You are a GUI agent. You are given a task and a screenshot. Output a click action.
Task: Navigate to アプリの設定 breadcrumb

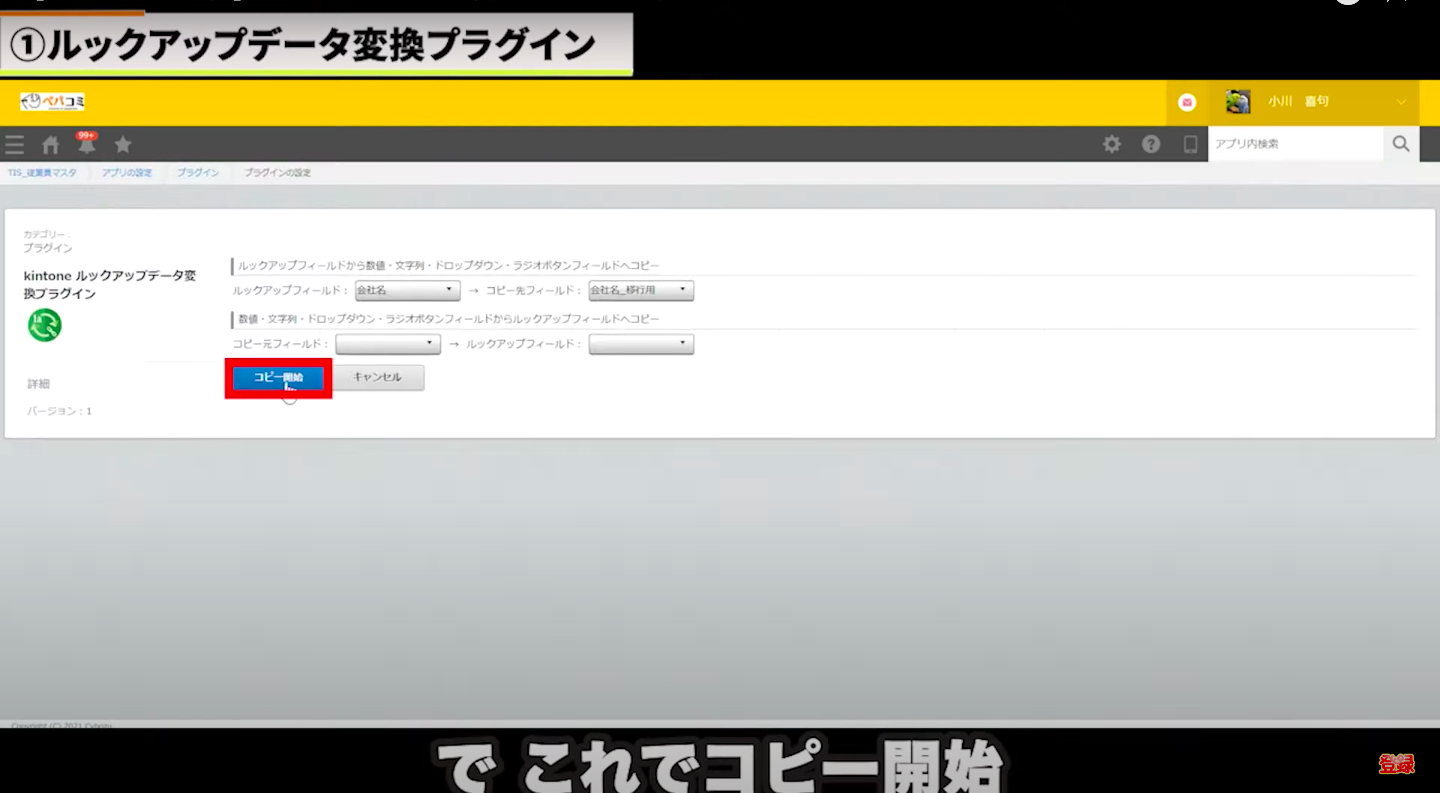[127, 173]
